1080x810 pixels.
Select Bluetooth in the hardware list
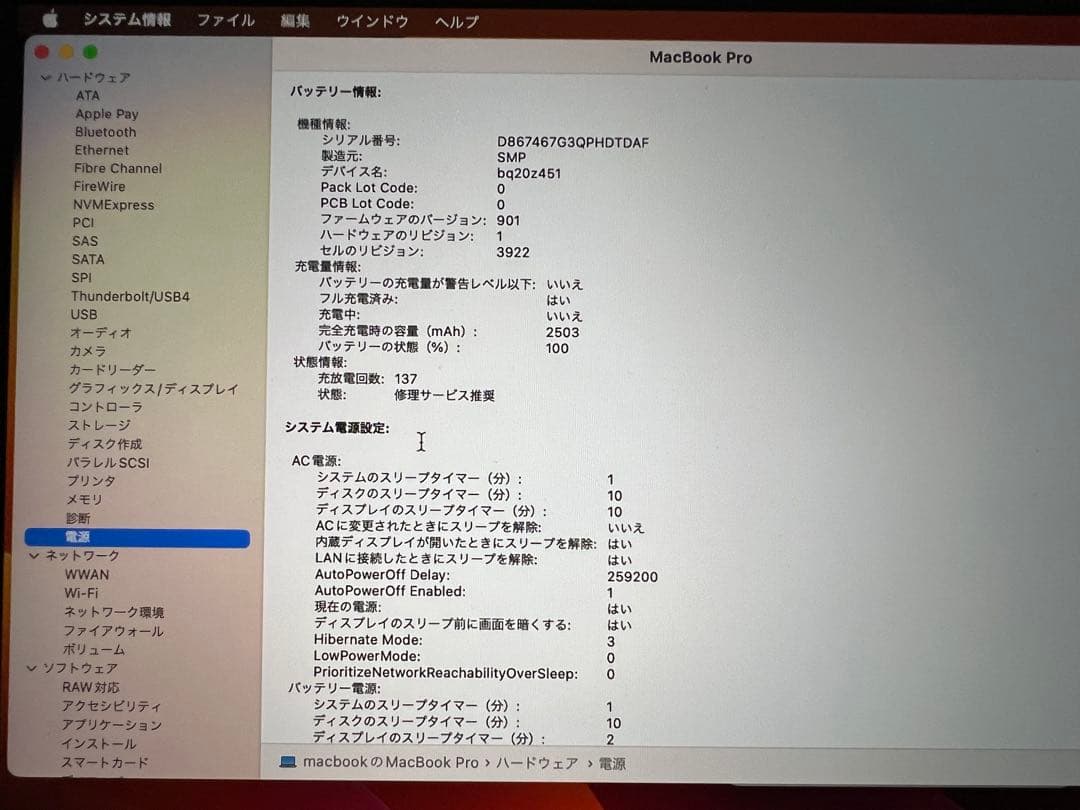[x=105, y=131]
